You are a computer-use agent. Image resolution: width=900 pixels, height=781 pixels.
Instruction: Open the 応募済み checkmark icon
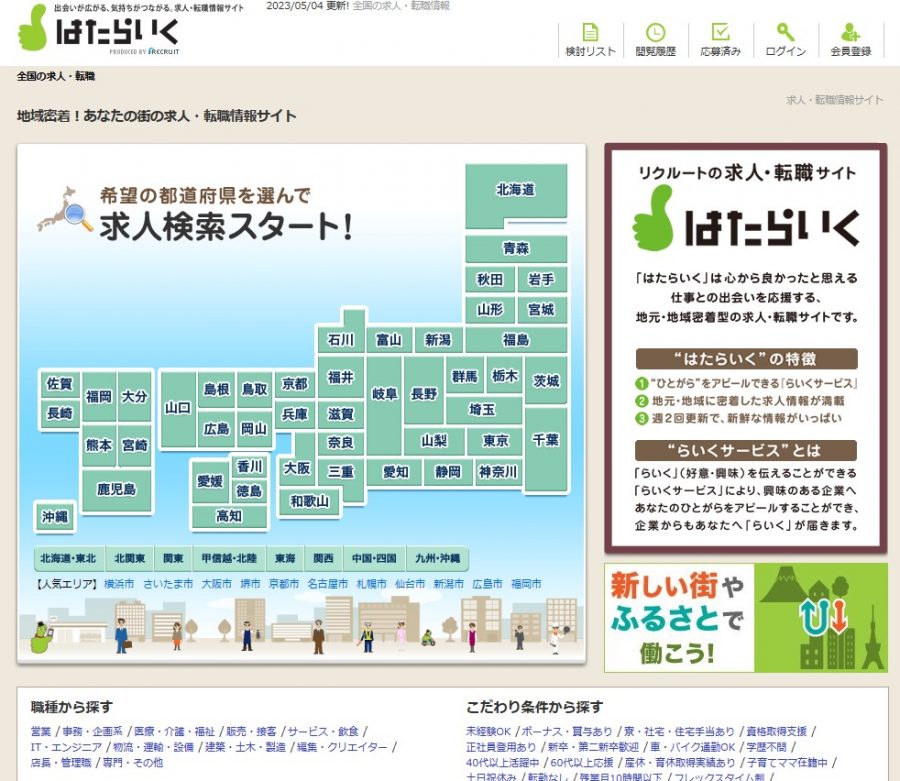click(720, 32)
